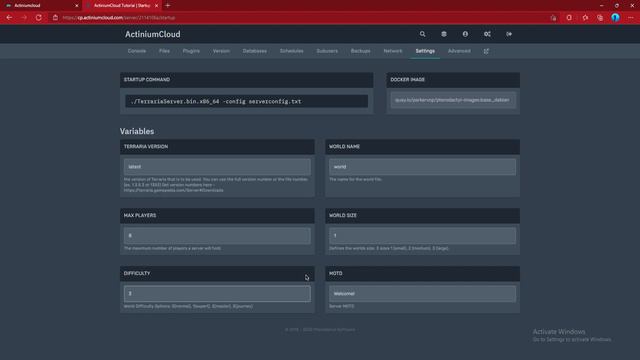This screenshot has width=640, height=360.
Task: Click the Difficulty options description text
Action: pyautogui.click(x=188, y=306)
